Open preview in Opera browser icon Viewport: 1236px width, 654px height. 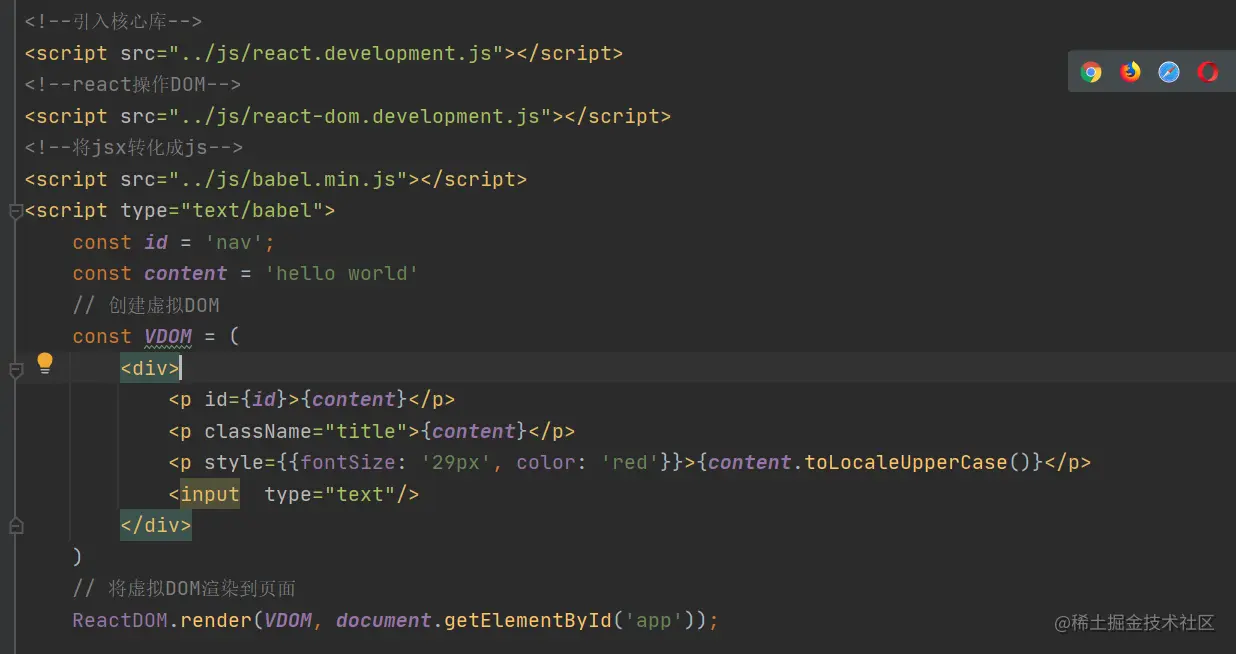[1208, 72]
